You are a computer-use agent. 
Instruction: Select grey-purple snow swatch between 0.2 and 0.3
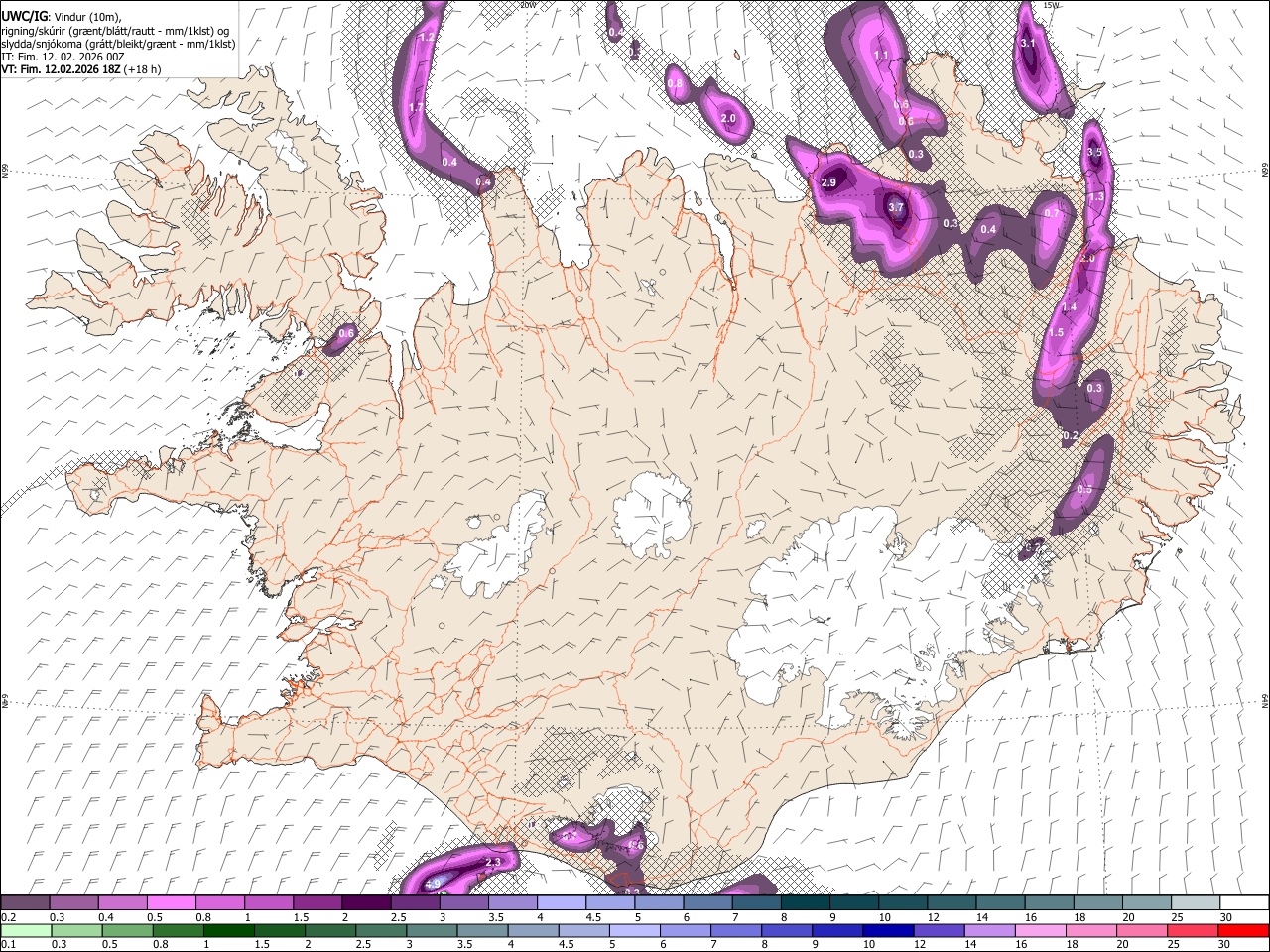pyautogui.click(x=25, y=902)
